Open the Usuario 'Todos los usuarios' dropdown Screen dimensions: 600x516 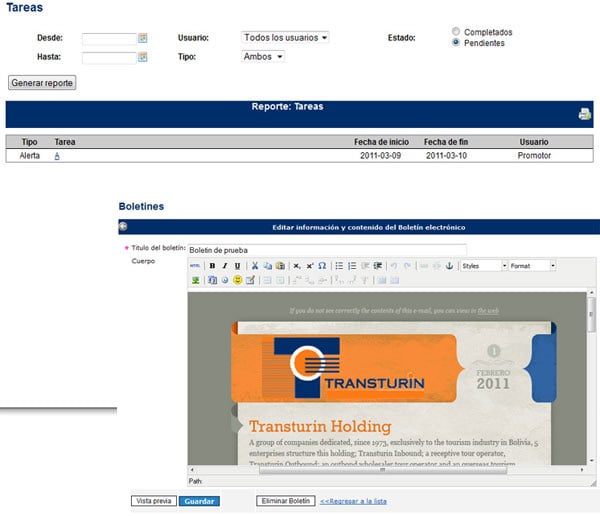coord(285,37)
